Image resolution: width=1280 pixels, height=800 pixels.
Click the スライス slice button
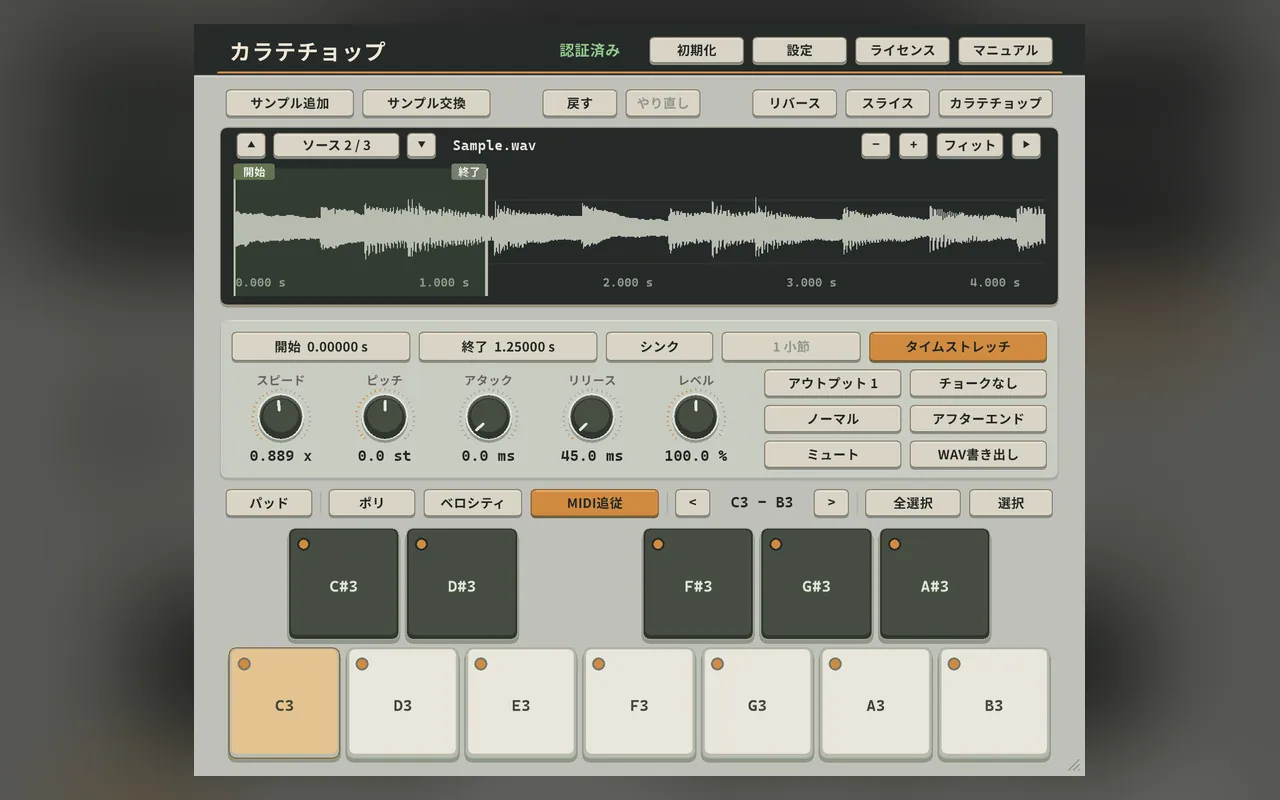(x=888, y=103)
